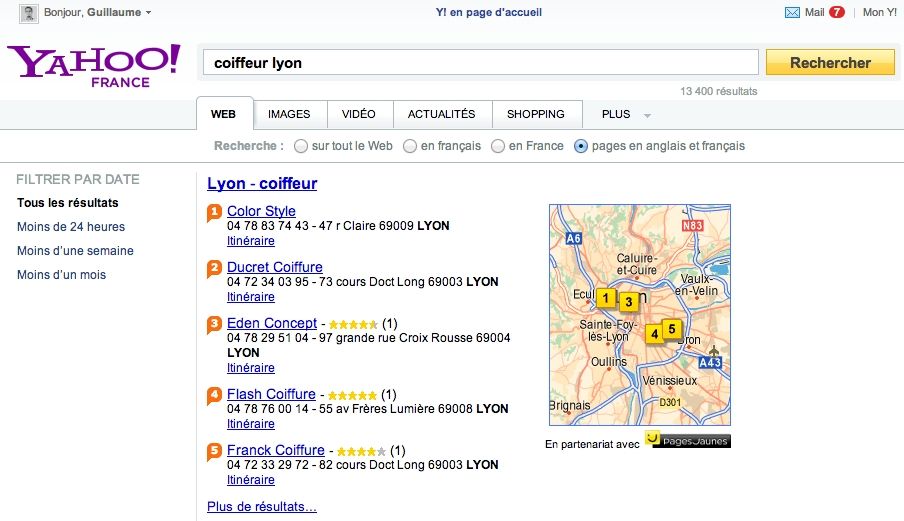
Task: Switch to the SHOPPING tab
Action: (536, 114)
